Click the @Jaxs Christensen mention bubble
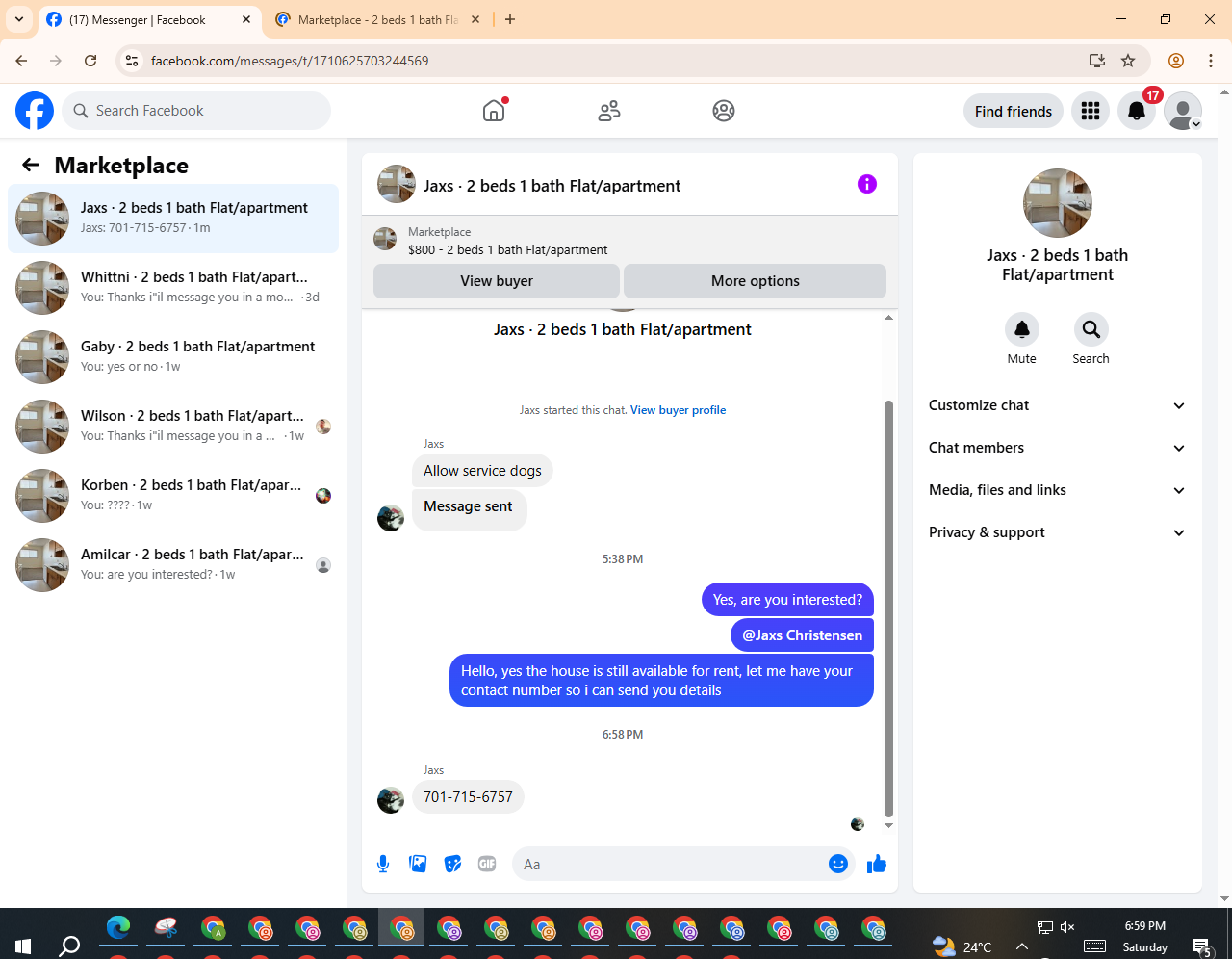This screenshot has width=1232, height=959. 802,635
